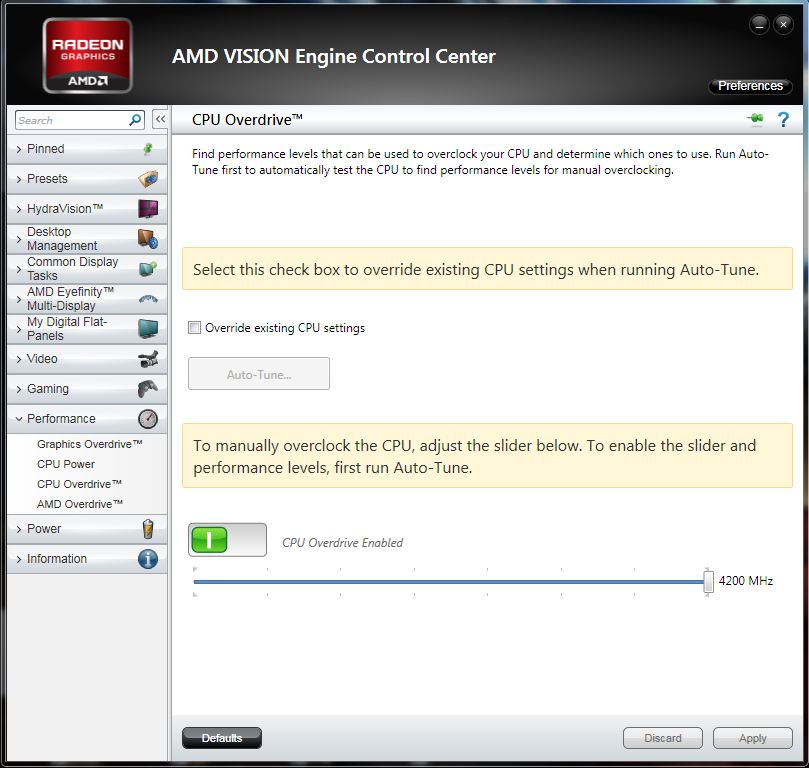
Task: Click the Radeon Graphics AMD logo
Action: point(87,56)
